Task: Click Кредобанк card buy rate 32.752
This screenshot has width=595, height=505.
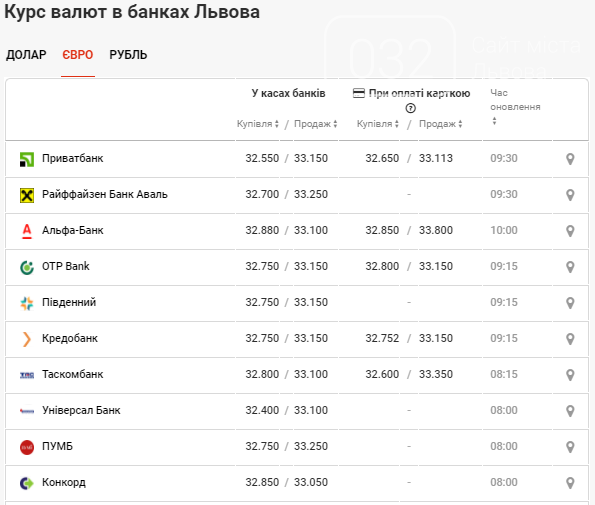Action: pyautogui.click(x=382, y=338)
